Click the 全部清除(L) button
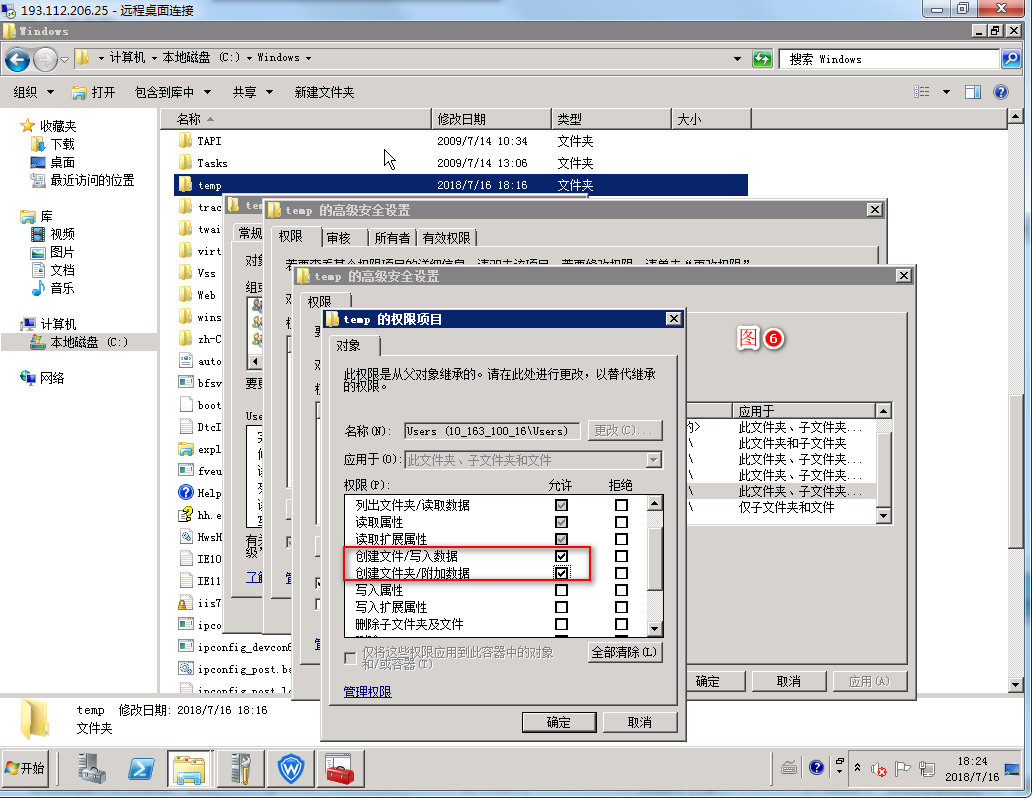 [625, 653]
